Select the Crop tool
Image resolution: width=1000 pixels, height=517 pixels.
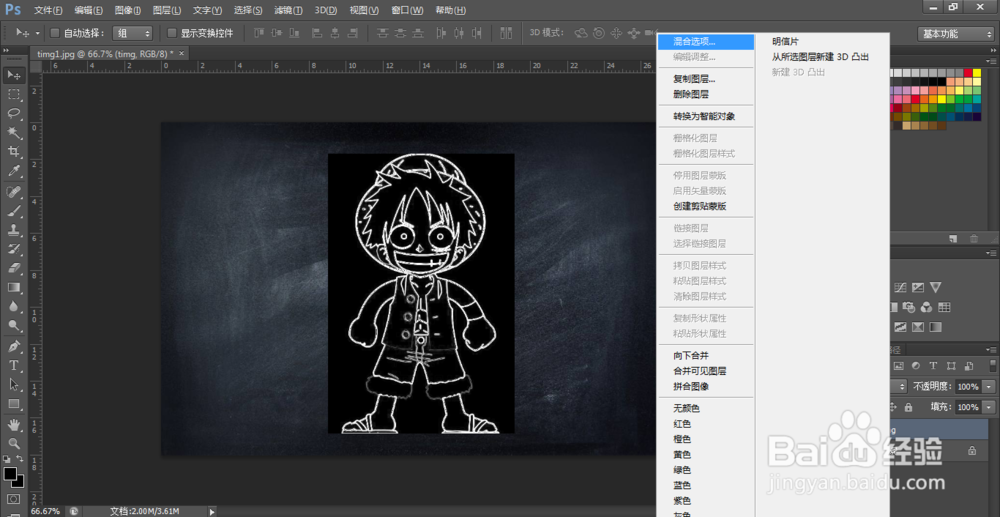pyautogui.click(x=14, y=152)
